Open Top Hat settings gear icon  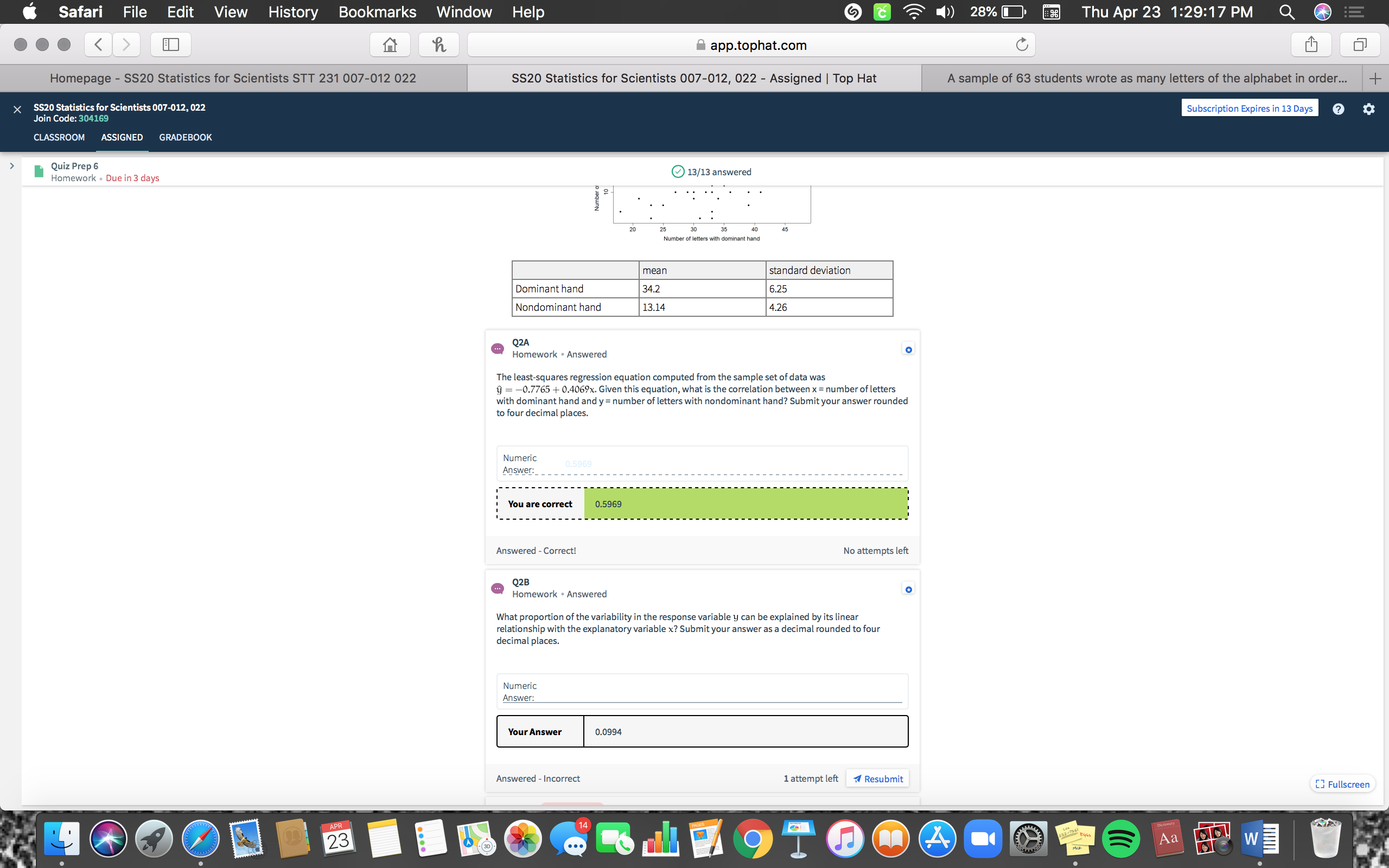tap(1368, 109)
